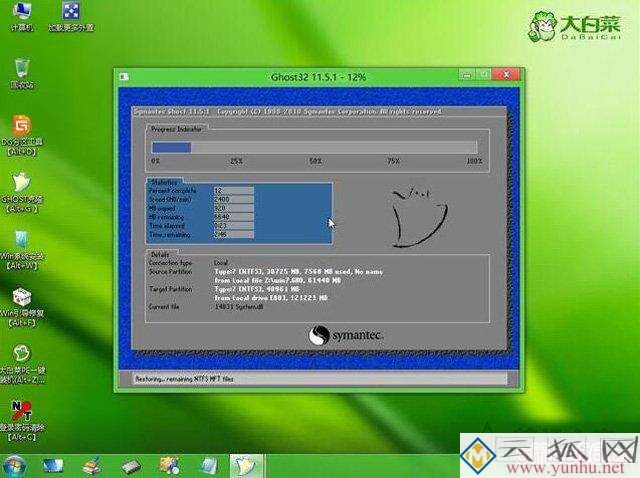
Task: Close the Ghost32 window
Action: [506, 75]
